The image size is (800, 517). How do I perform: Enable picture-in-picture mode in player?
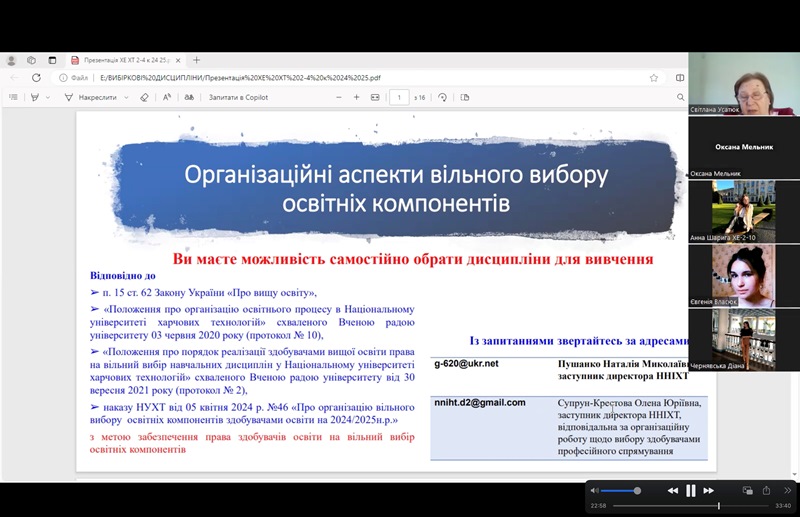point(747,490)
